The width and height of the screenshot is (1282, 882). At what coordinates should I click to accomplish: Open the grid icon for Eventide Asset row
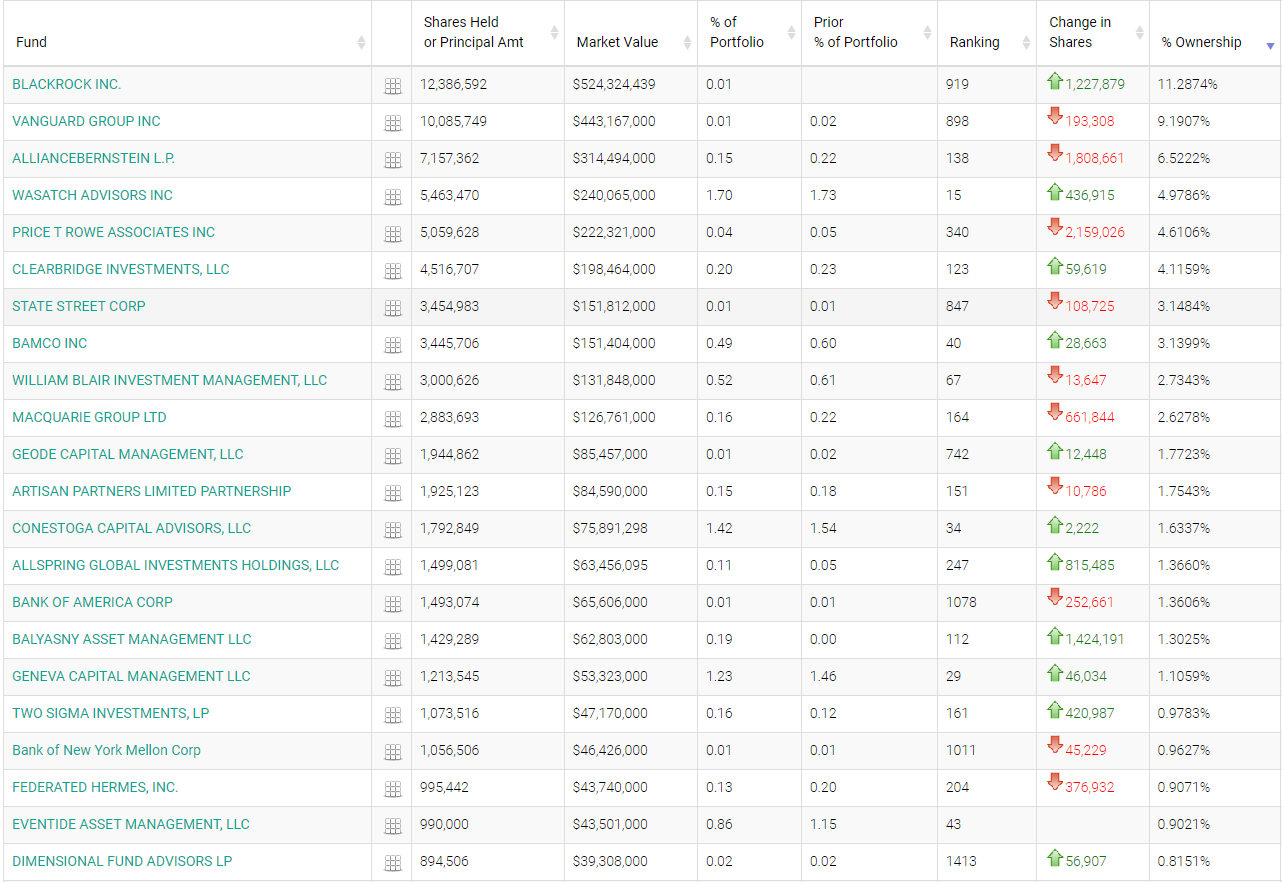392,826
